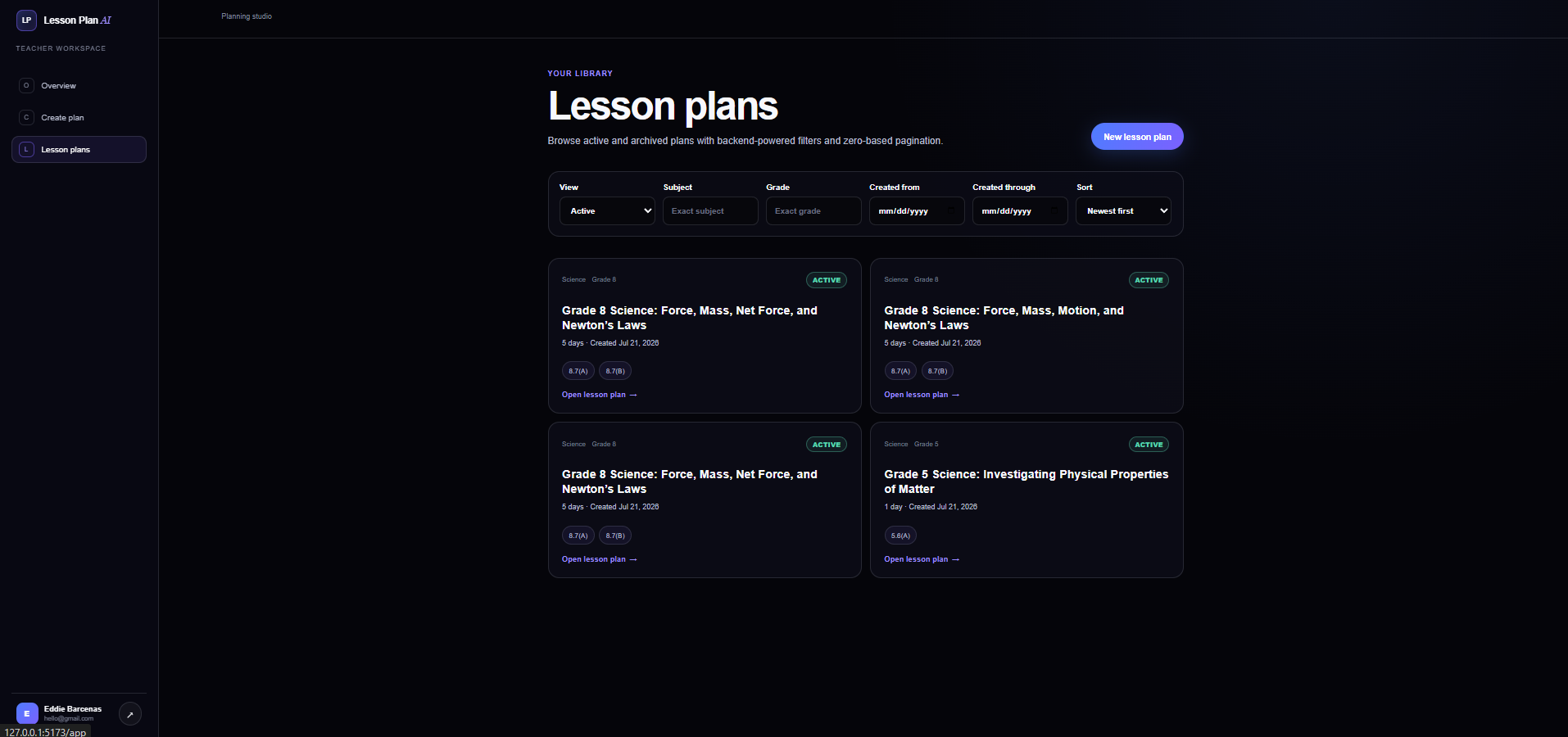Click the 5.6(A) standard tag

click(x=900, y=536)
